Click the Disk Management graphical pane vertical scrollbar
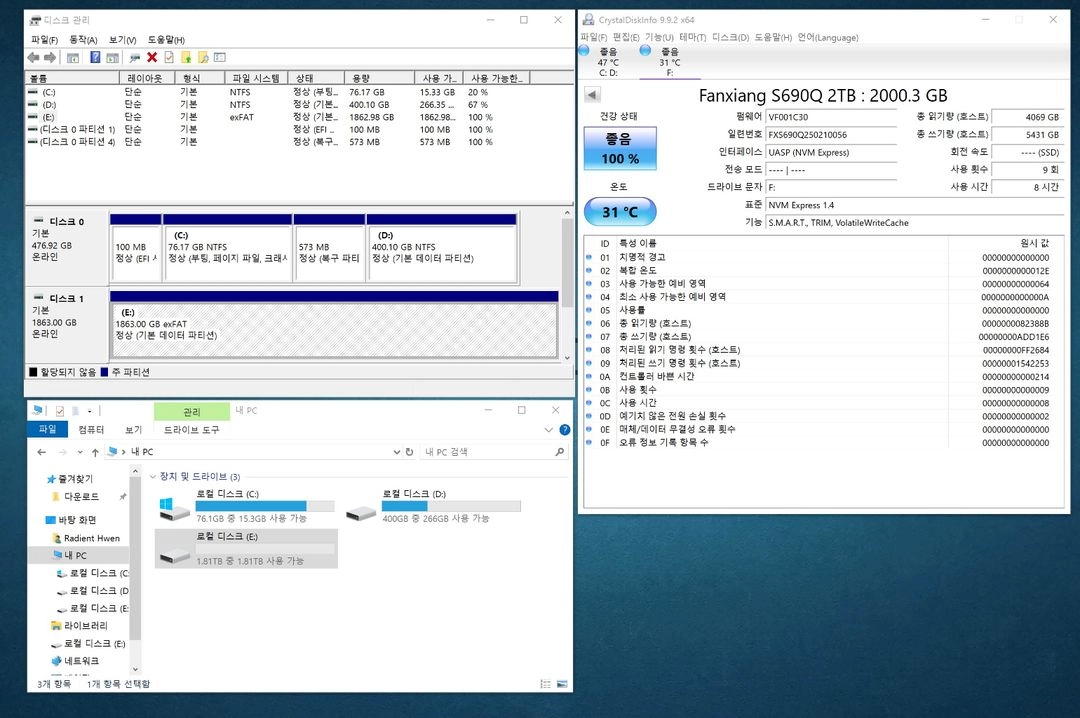The height and width of the screenshot is (718, 1080). coord(568,285)
